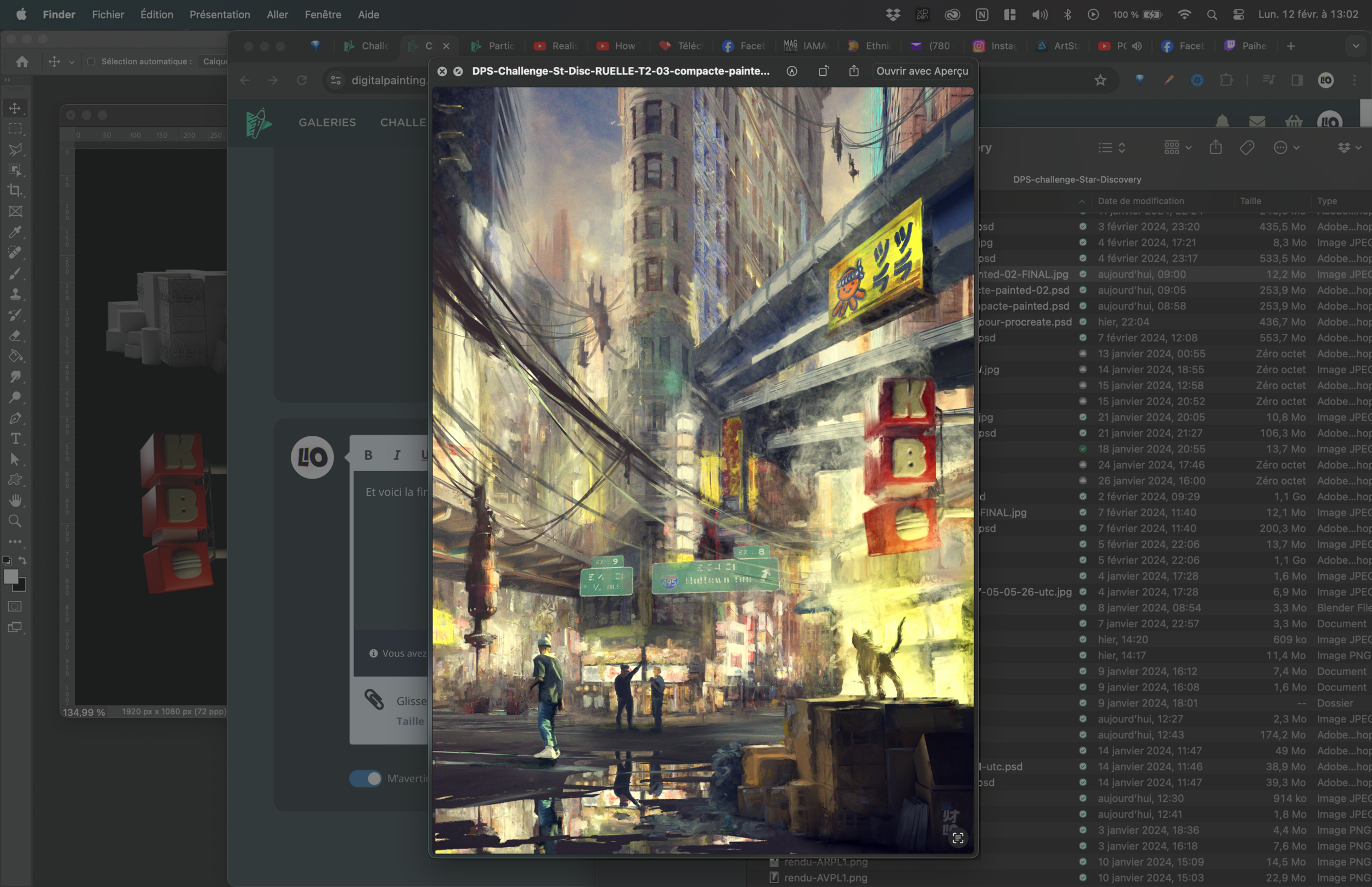The width and height of the screenshot is (1372, 887).
Task: Click the Quick Look rotate icon
Action: pyautogui.click(x=823, y=71)
